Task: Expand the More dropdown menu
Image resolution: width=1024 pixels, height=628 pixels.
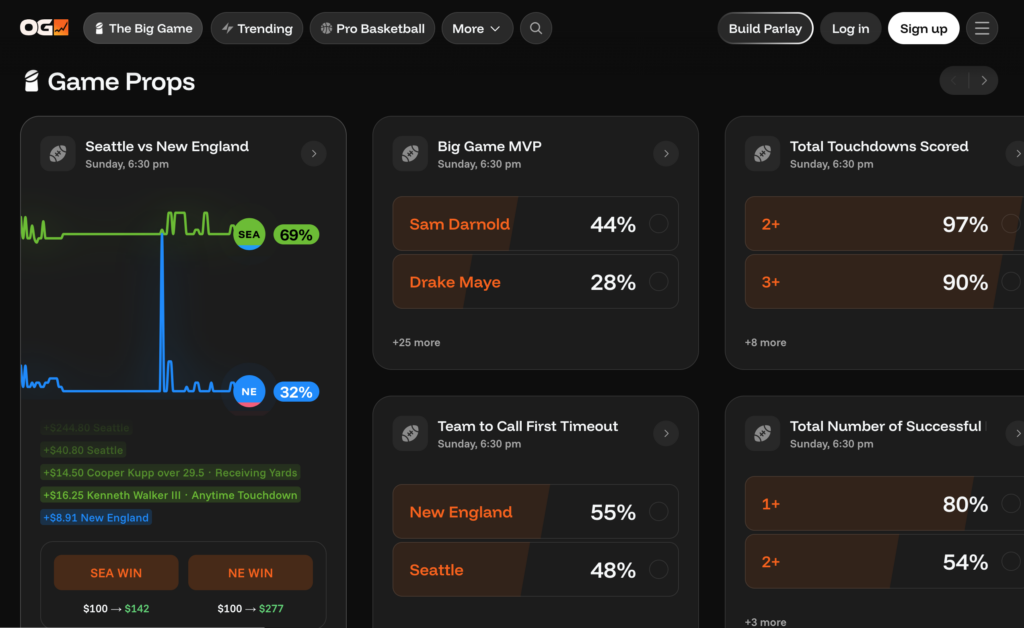Action: (x=477, y=28)
